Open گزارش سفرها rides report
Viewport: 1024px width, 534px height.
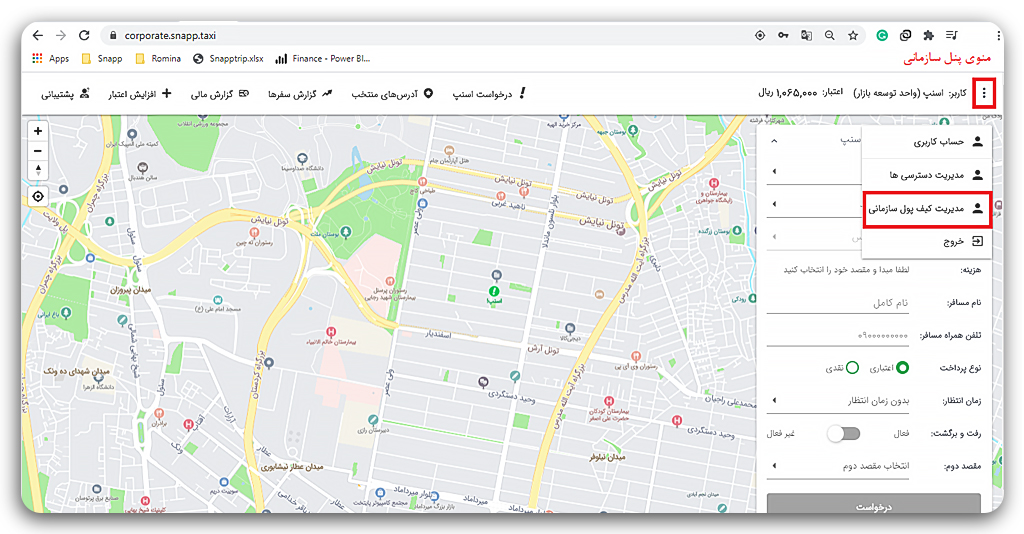(300, 94)
